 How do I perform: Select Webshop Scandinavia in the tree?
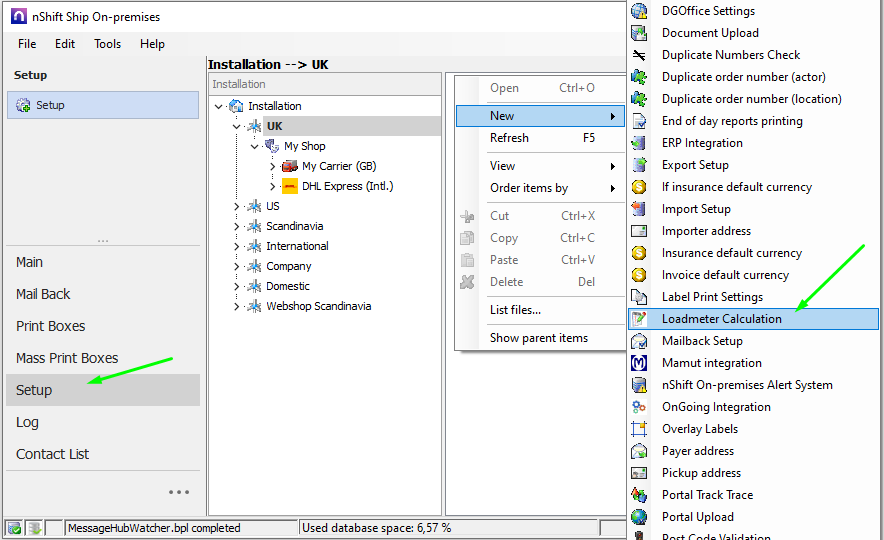point(318,306)
